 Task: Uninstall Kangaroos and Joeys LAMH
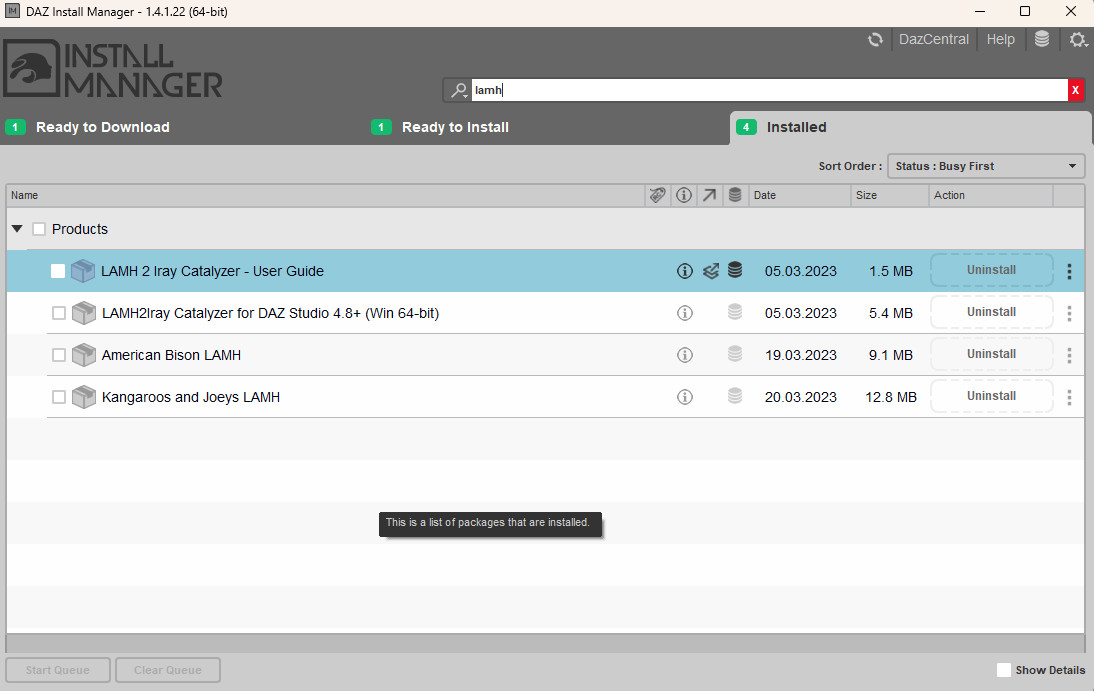pos(991,396)
